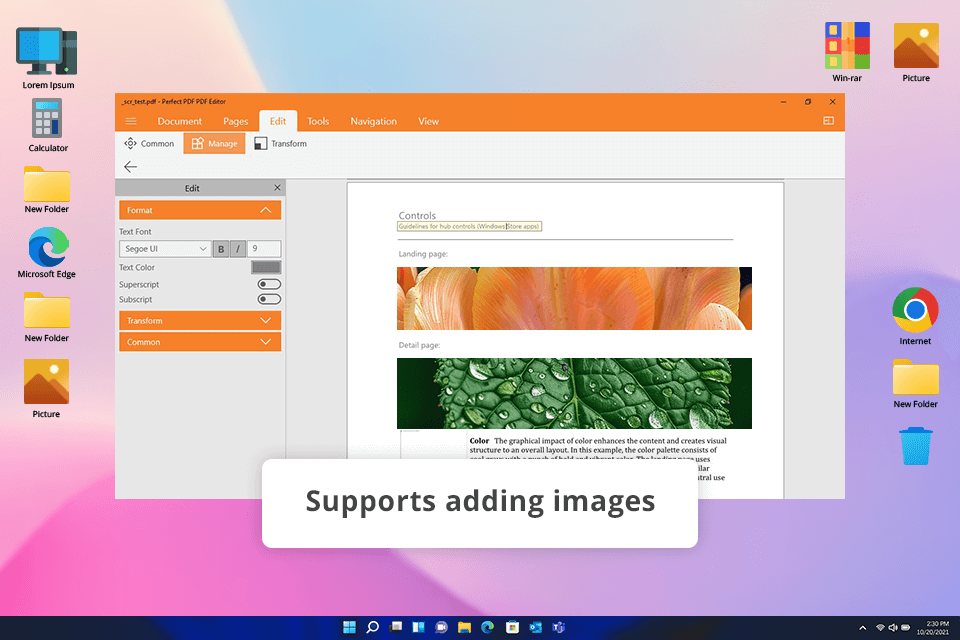Open the Win-rar desktop icon

pyautogui.click(x=847, y=52)
